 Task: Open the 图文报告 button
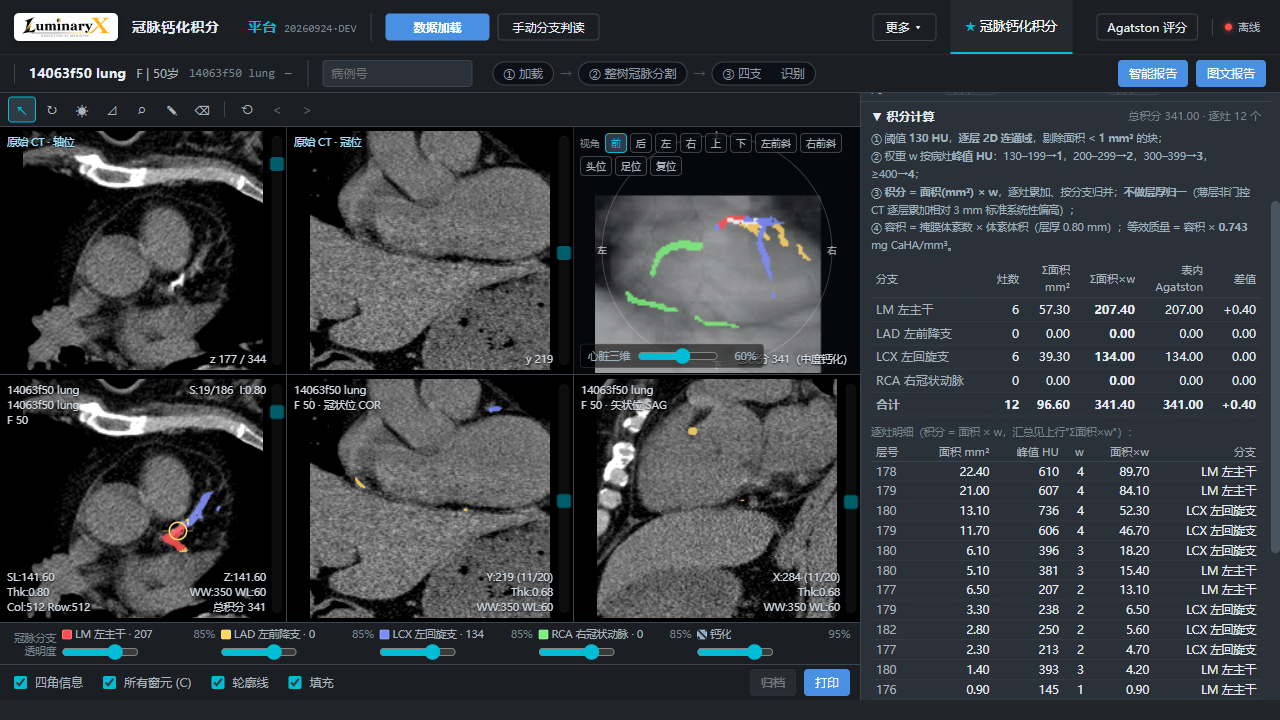pyautogui.click(x=1231, y=73)
